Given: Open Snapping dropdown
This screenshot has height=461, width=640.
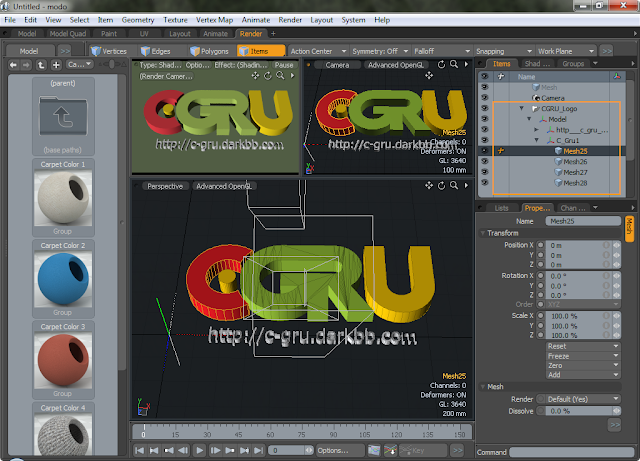Looking at the screenshot, I should (504, 51).
